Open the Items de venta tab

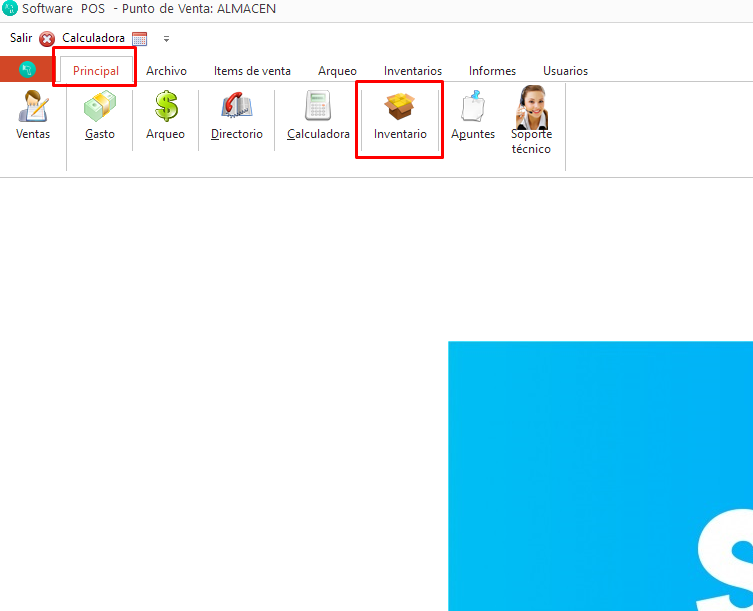[252, 71]
